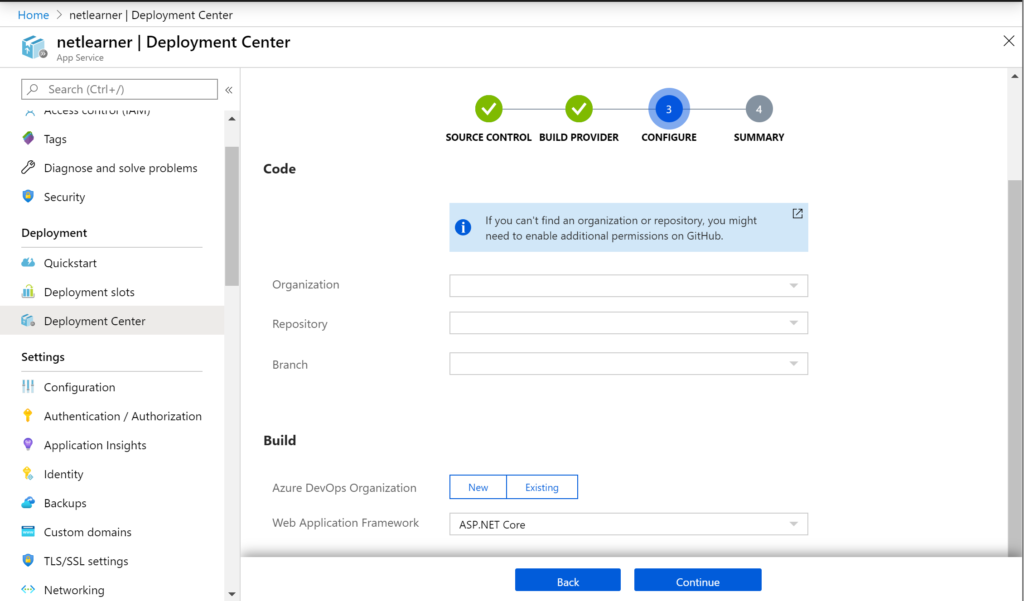This screenshot has width=1024, height=601.
Task: Click the TLS/SSL settings shield icon
Action: pyautogui.click(x=28, y=560)
